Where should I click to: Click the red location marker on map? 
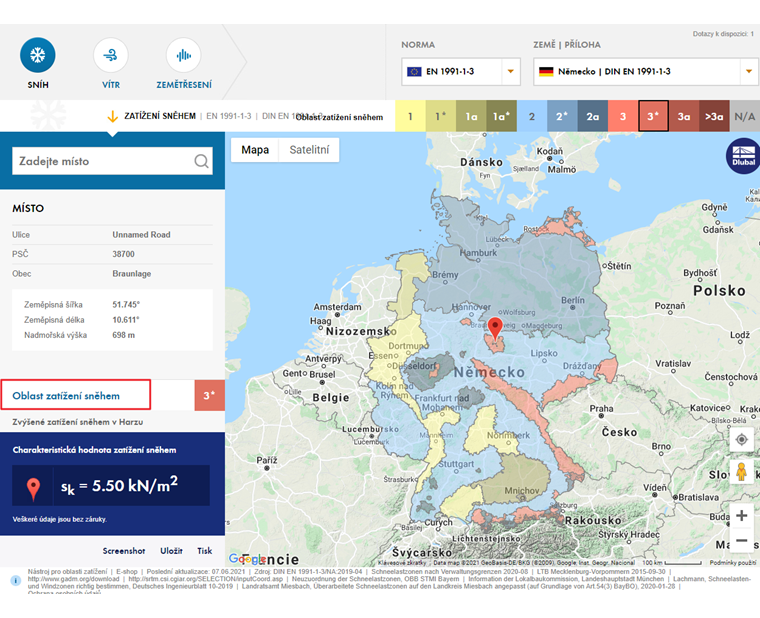[494, 328]
